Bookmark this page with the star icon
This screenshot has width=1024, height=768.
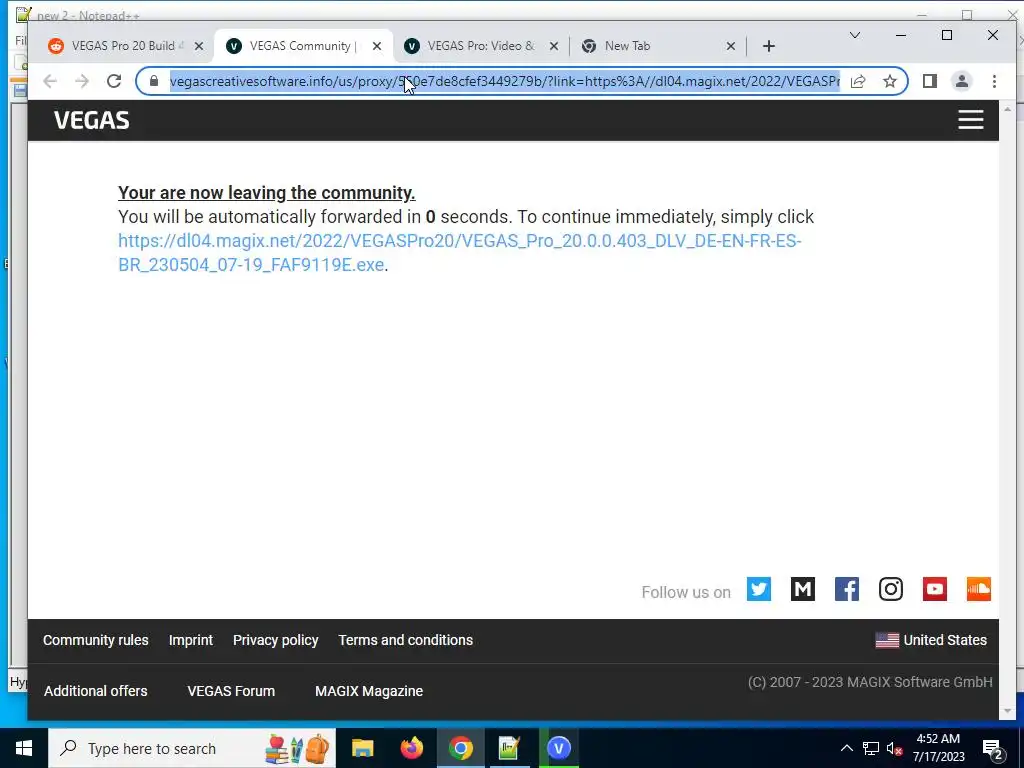pyautogui.click(x=889, y=81)
